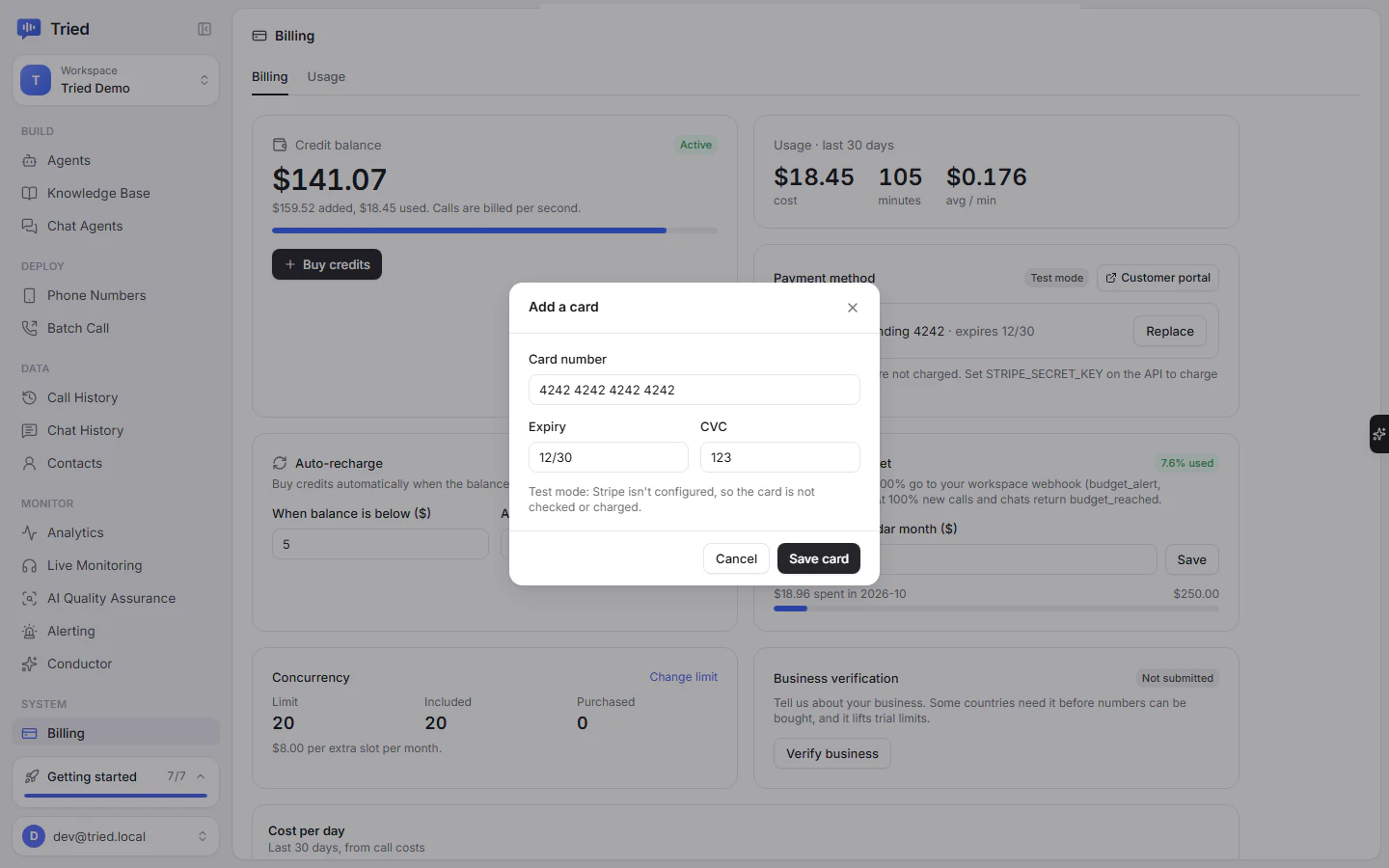This screenshot has height=868, width=1389.
Task: Click the Chat Agents speech-bubble icon
Action: click(30, 227)
